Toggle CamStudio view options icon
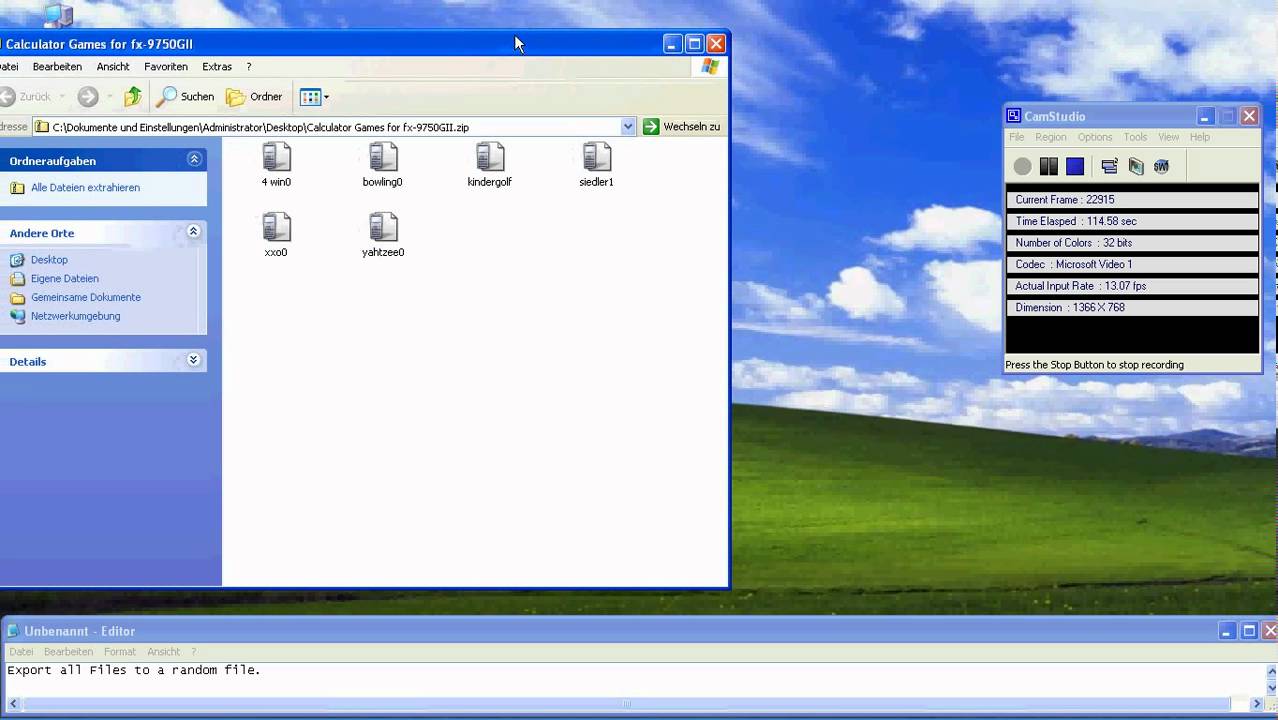The width and height of the screenshot is (1278, 720). [x=1109, y=166]
